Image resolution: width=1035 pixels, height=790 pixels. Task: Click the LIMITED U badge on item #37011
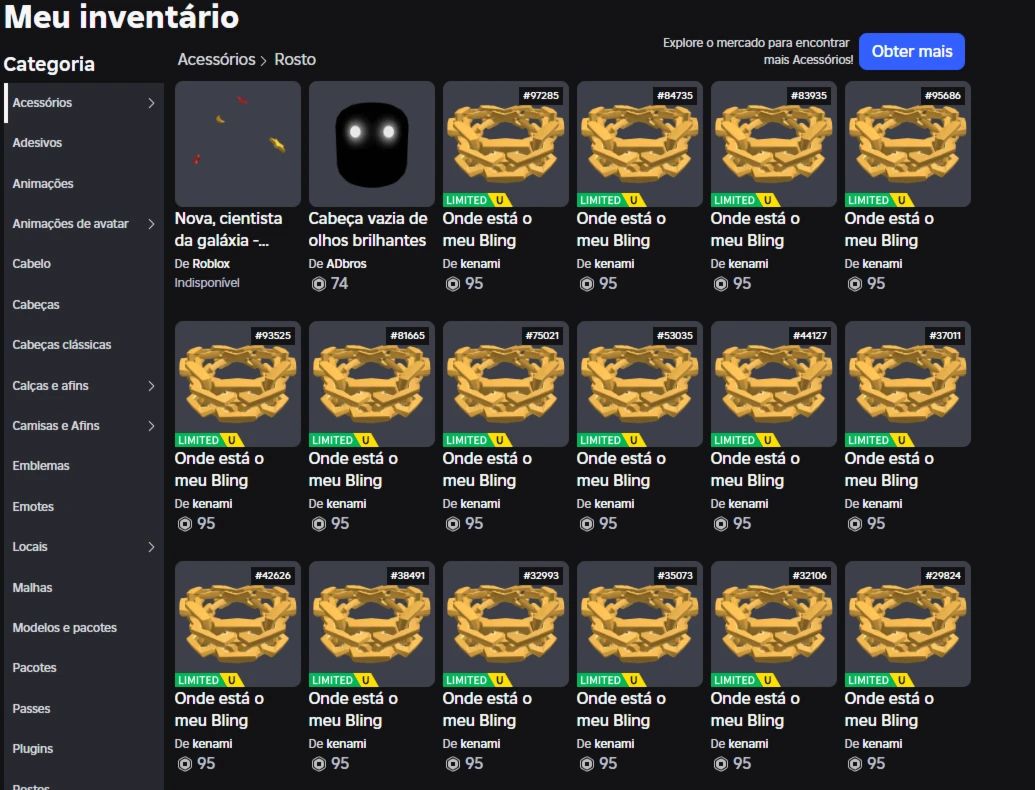click(879, 440)
